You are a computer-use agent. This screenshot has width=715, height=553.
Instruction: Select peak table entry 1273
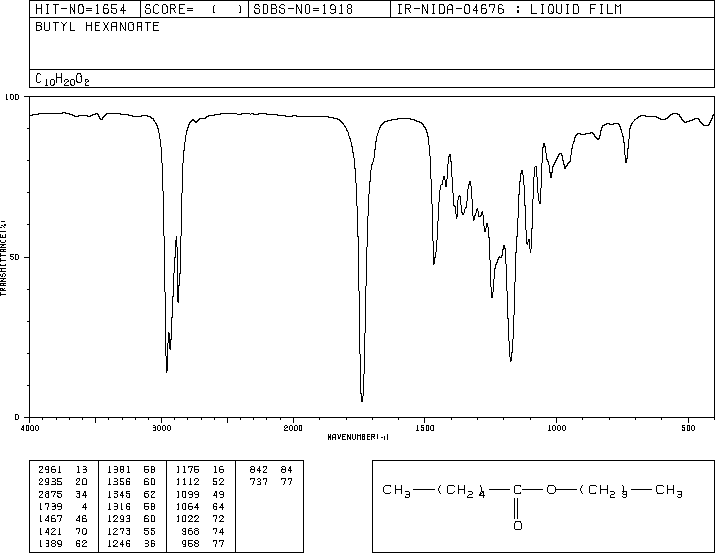coord(119,531)
